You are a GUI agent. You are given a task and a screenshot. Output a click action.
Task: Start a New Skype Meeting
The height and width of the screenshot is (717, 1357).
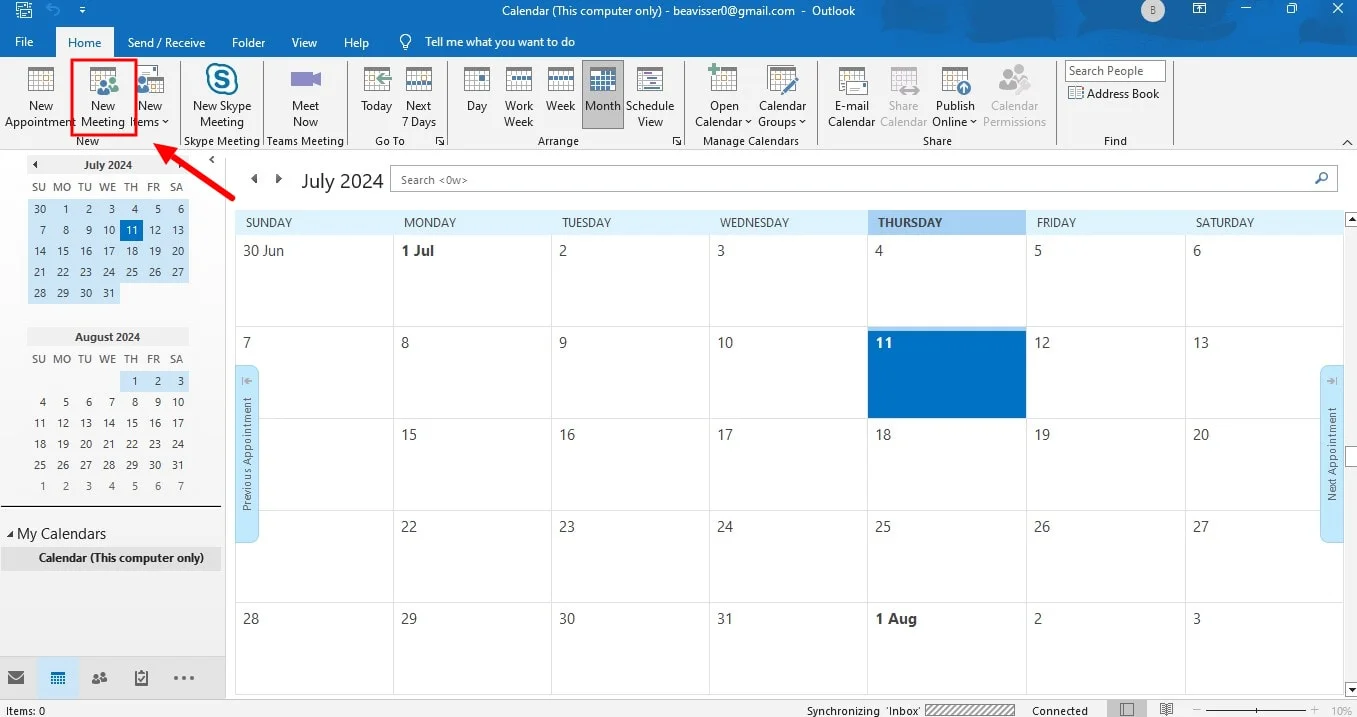point(222,97)
